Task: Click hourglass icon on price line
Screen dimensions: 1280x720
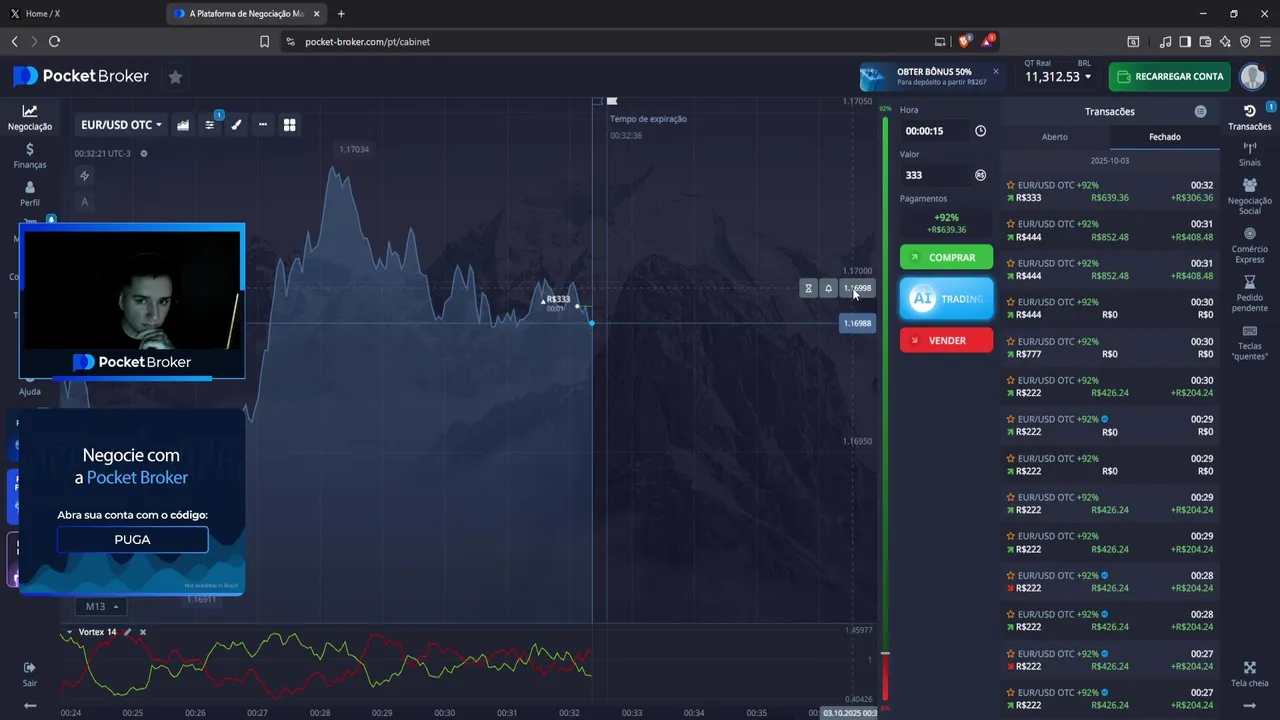Action: [809, 288]
